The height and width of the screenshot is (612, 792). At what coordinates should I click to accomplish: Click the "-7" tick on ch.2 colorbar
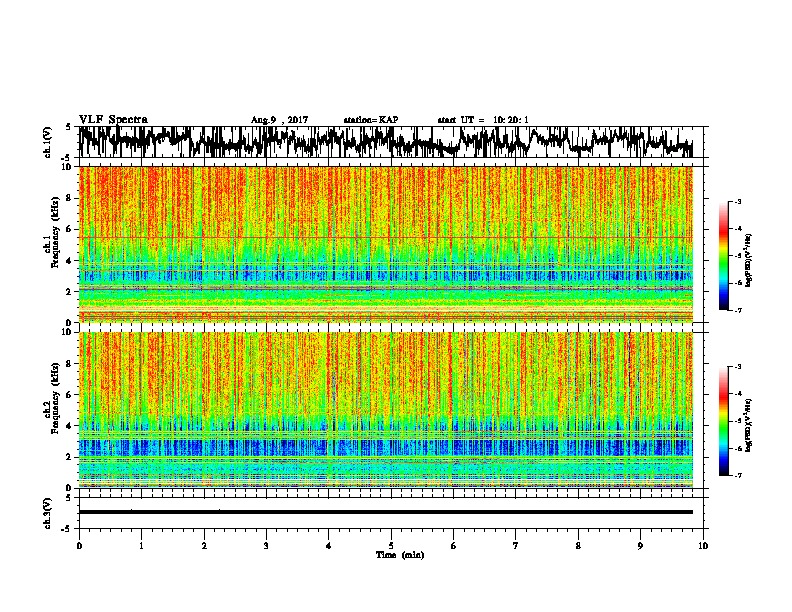coord(737,475)
